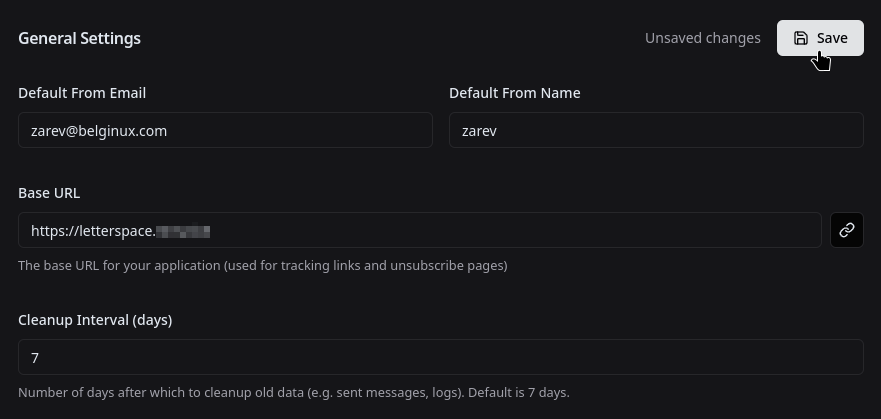Click the "7" value in Cleanup Interval

(x=35, y=358)
